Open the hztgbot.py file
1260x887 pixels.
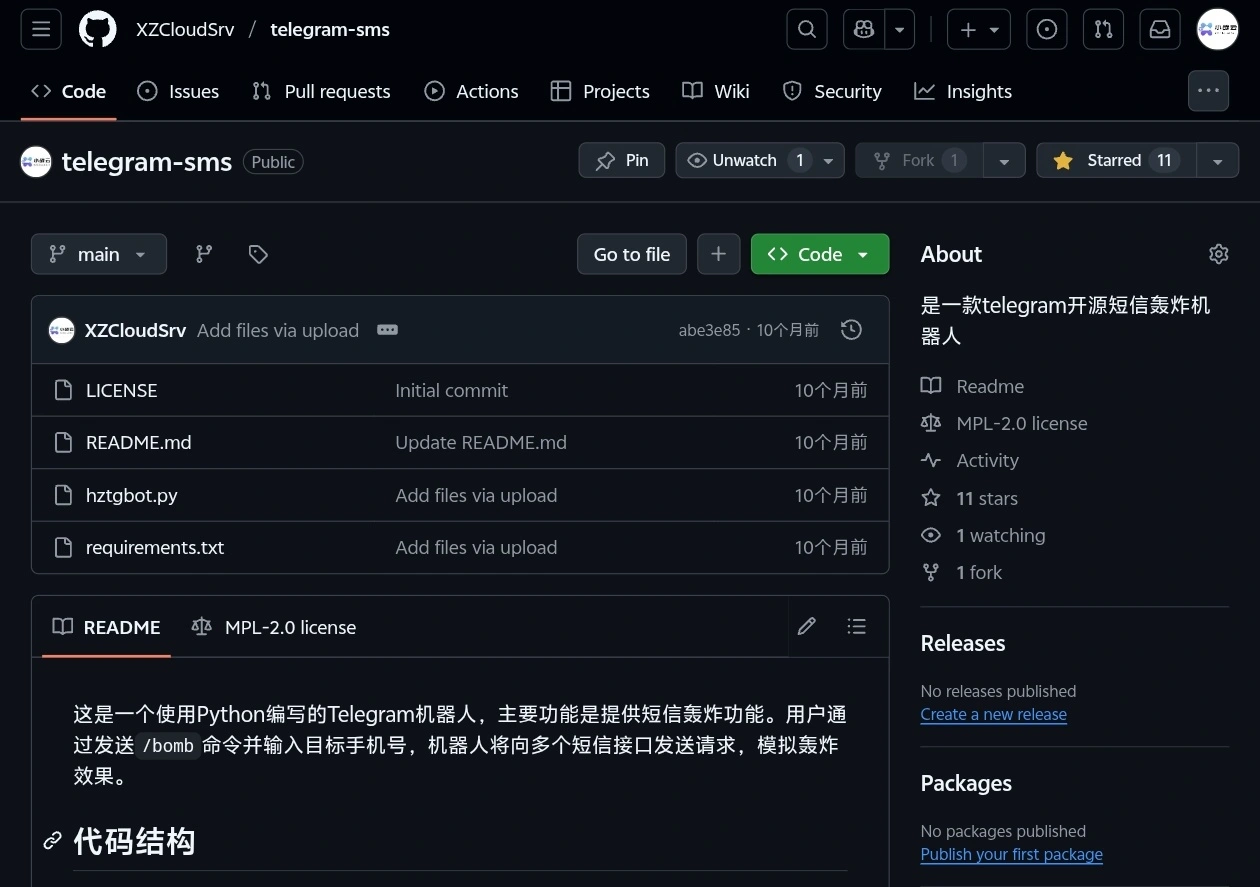131,495
